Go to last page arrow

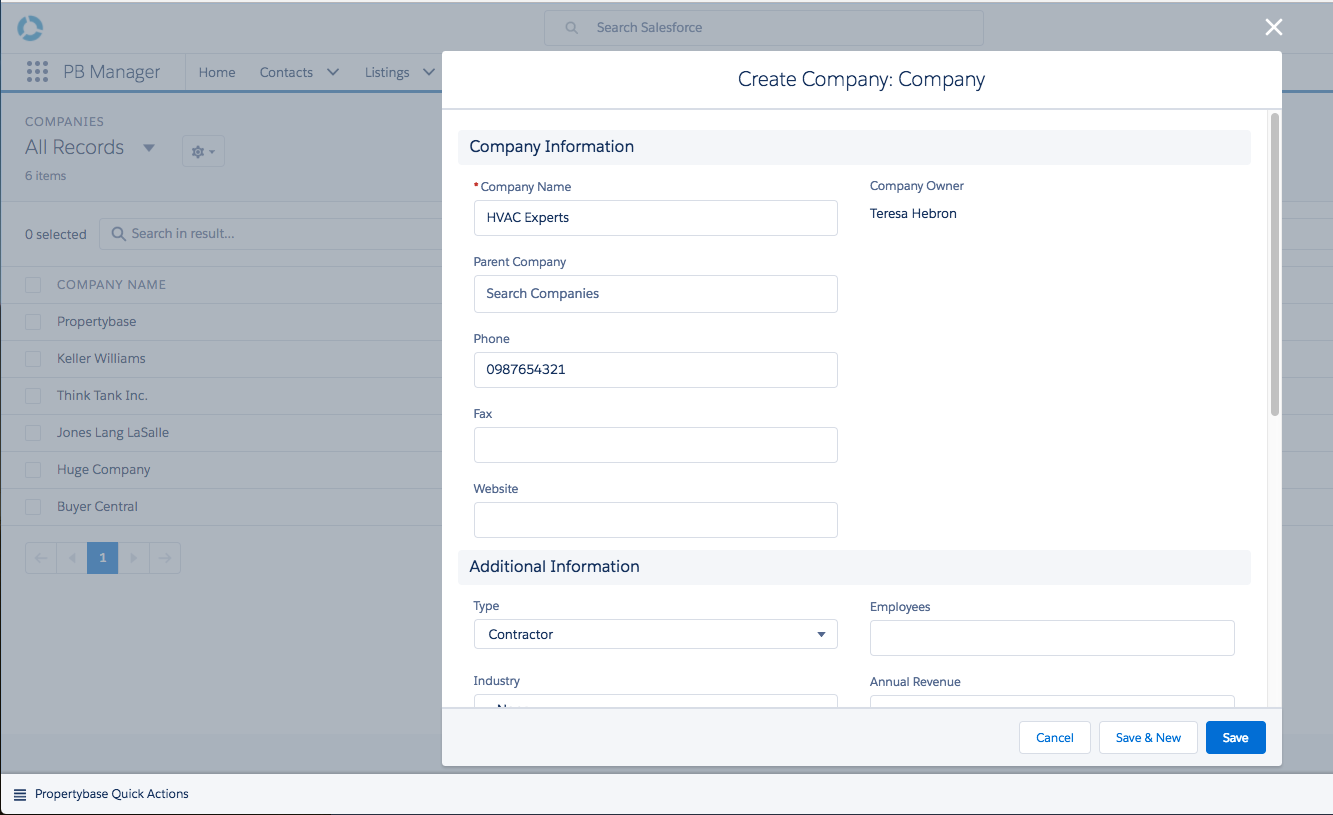pos(165,558)
